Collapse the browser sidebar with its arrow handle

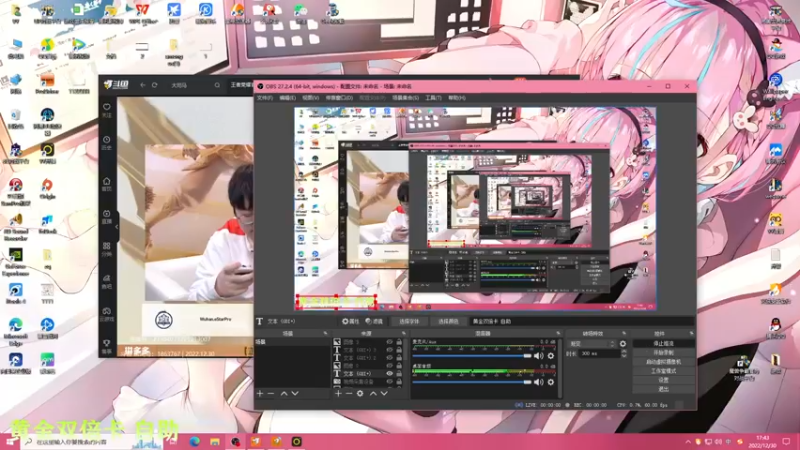click(117, 227)
